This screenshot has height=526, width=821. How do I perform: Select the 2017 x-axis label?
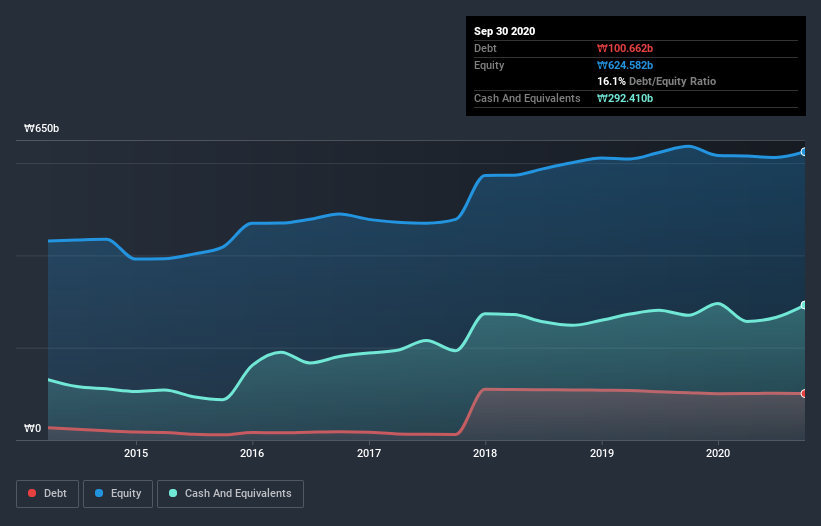point(369,453)
